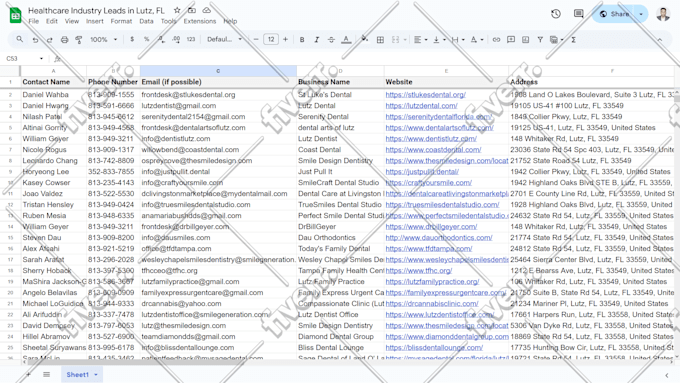
Task: Open version history clock icon
Action: click(556, 14)
